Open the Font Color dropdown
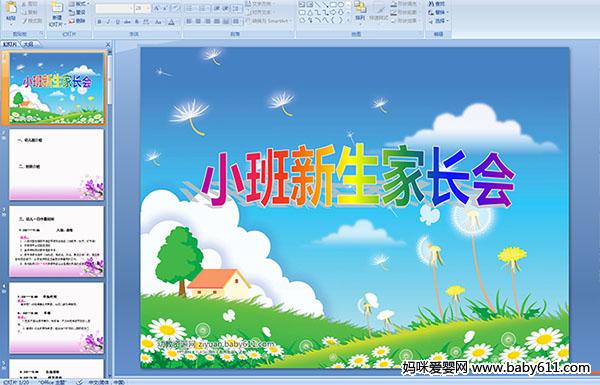The width and height of the screenshot is (600, 385). tap(171, 22)
